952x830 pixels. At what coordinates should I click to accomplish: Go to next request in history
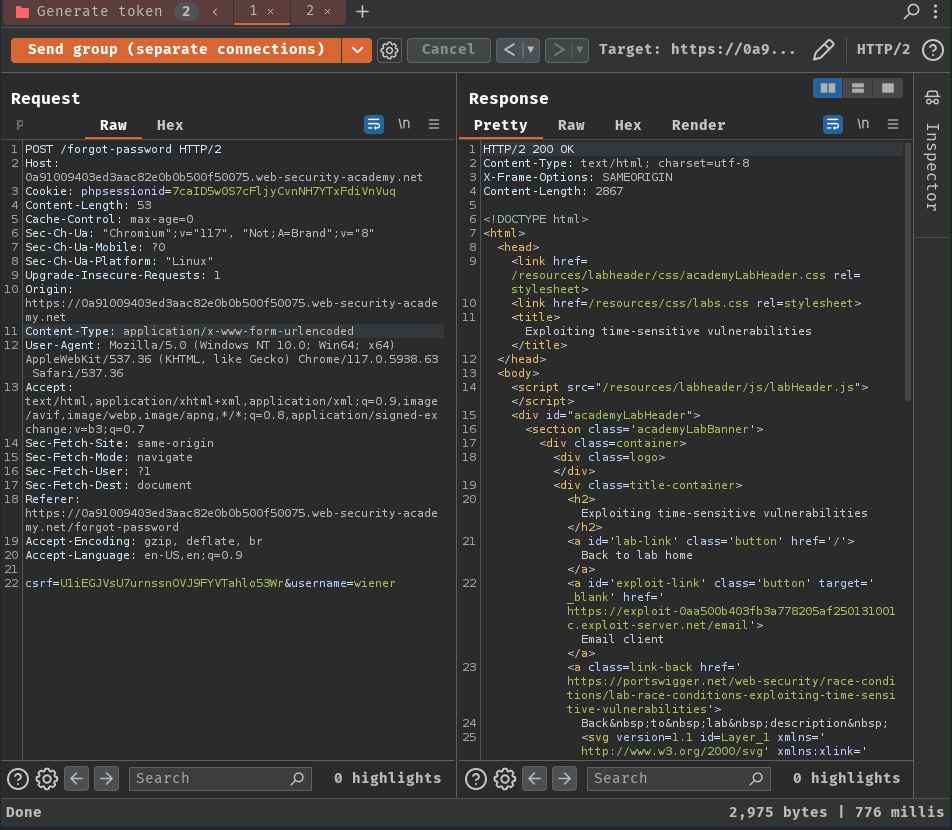point(559,50)
